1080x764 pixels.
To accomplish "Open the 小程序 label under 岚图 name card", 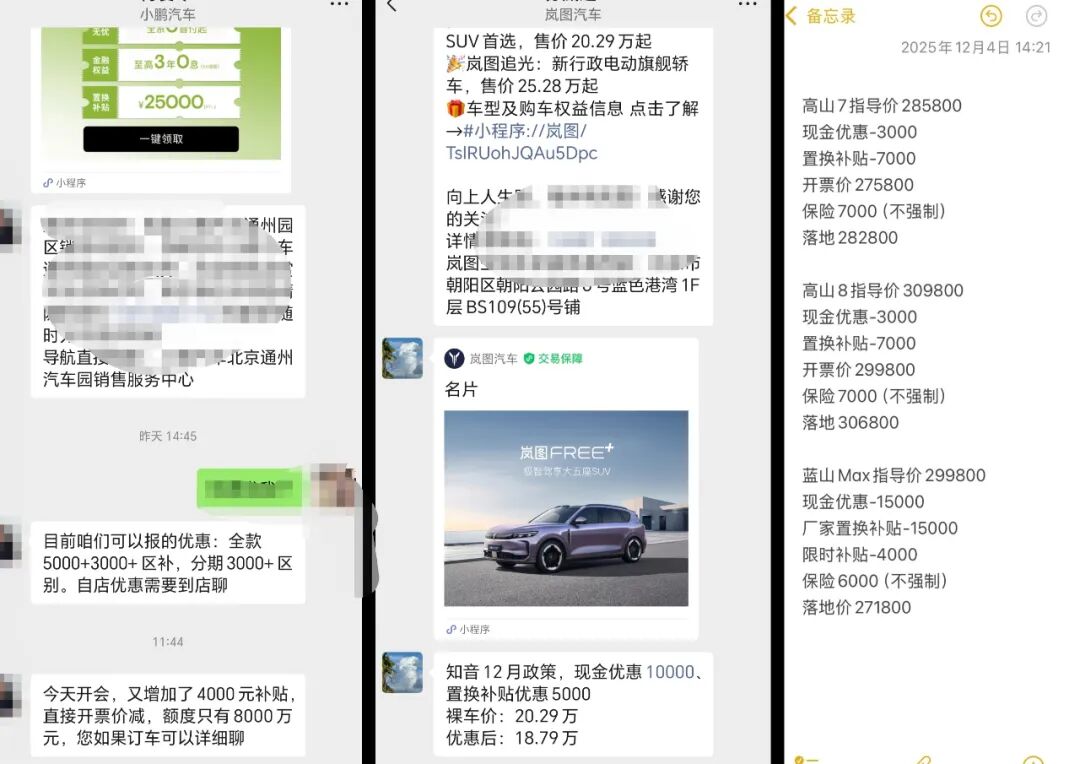I will click(x=468, y=629).
